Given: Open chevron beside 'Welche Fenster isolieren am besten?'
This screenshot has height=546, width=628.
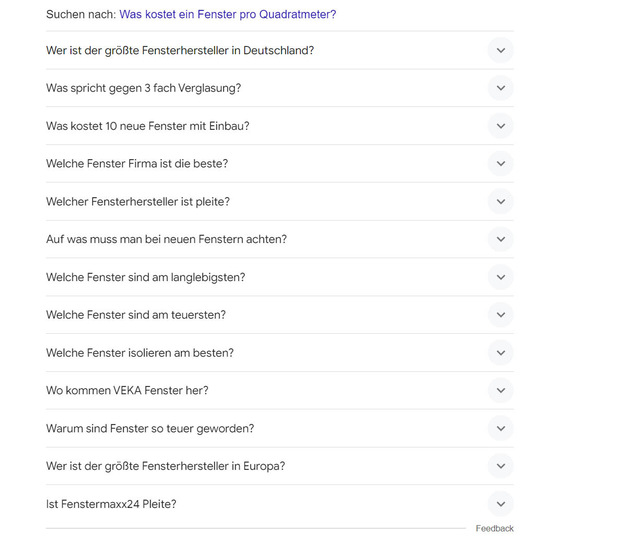Looking at the screenshot, I should click(x=501, y=353).
